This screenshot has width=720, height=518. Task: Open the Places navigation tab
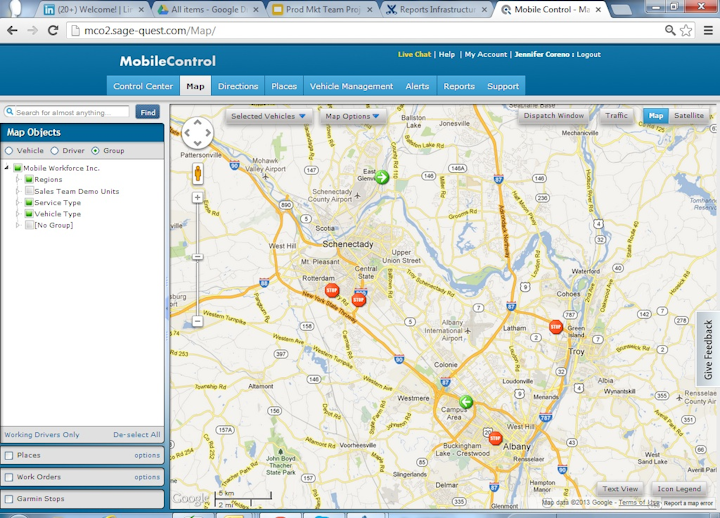[284, 86]
